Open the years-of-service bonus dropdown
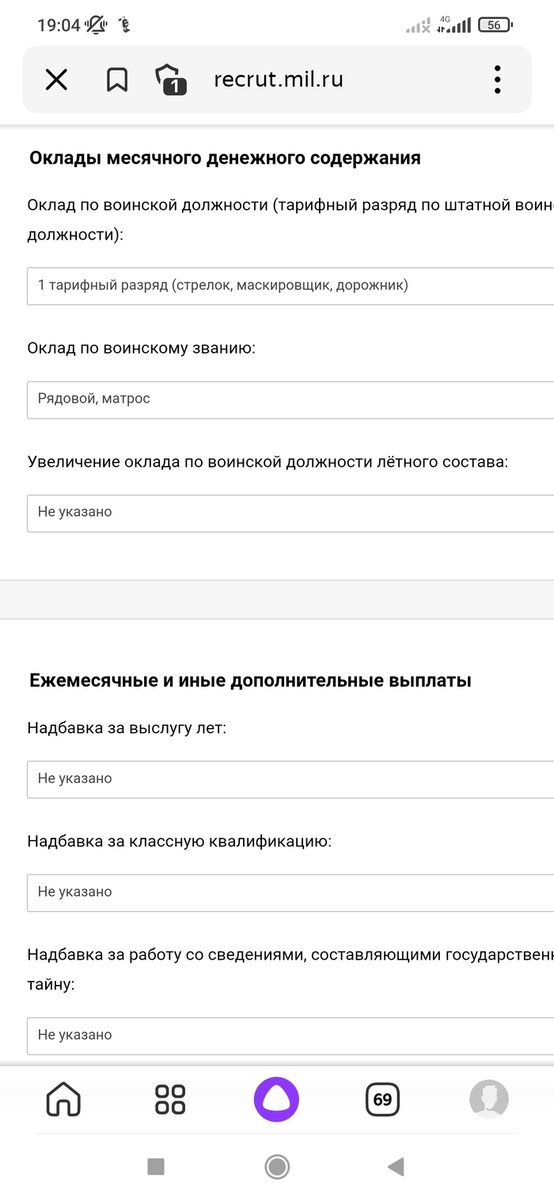 (291, 778)
